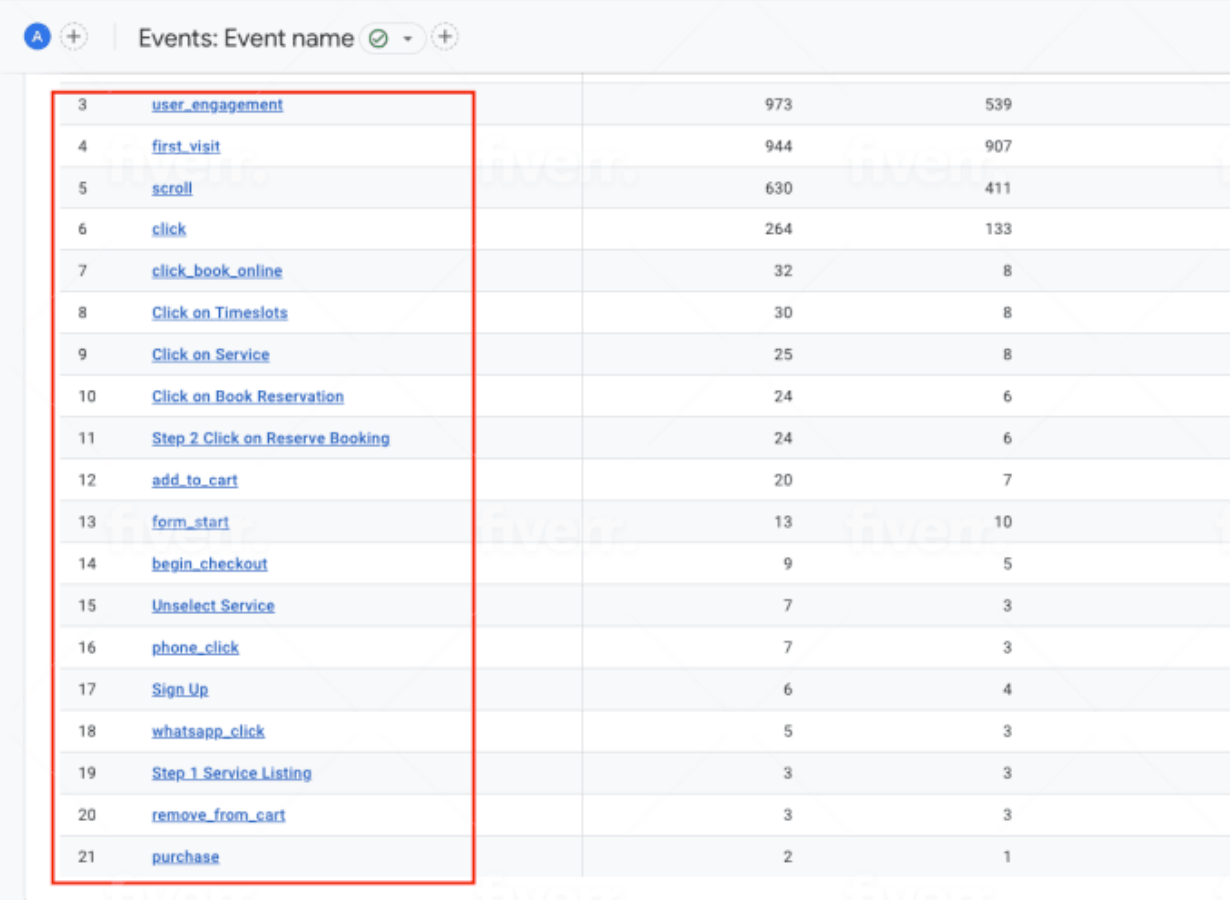Image resolution: width=1230 pixels, height=900 pixels.
Task: Open the Events: Event name status dropdown
Action: click(392, 38)
